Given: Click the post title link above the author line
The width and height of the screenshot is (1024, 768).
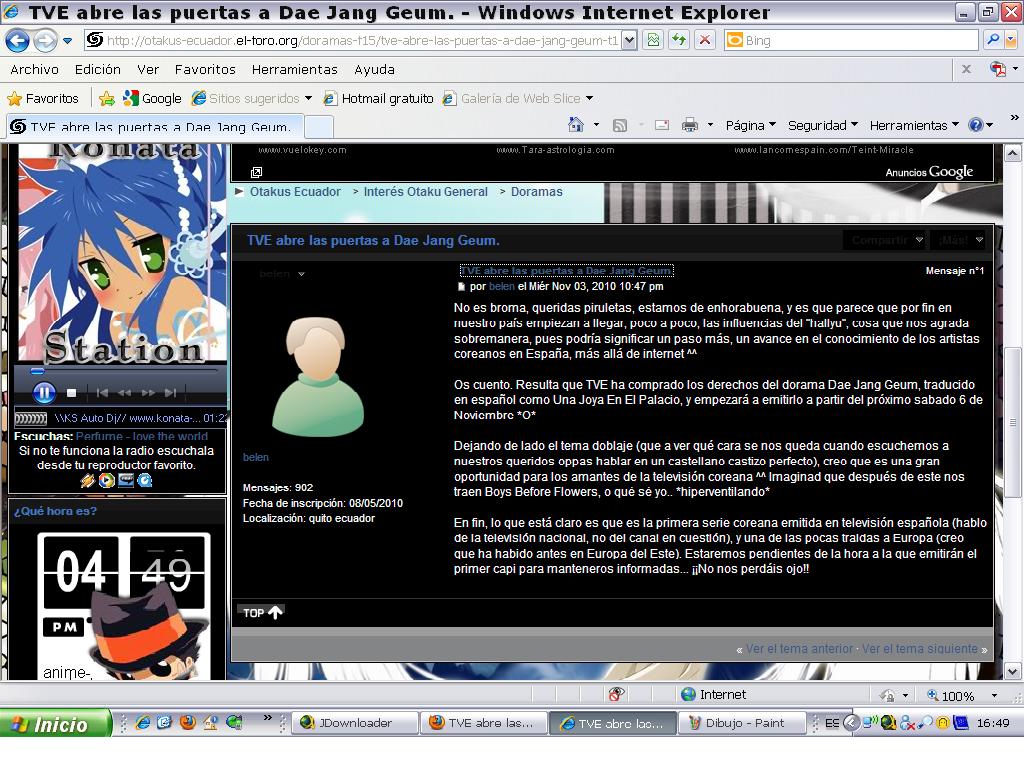Looking at the screenshot, I should coord(567,270).
